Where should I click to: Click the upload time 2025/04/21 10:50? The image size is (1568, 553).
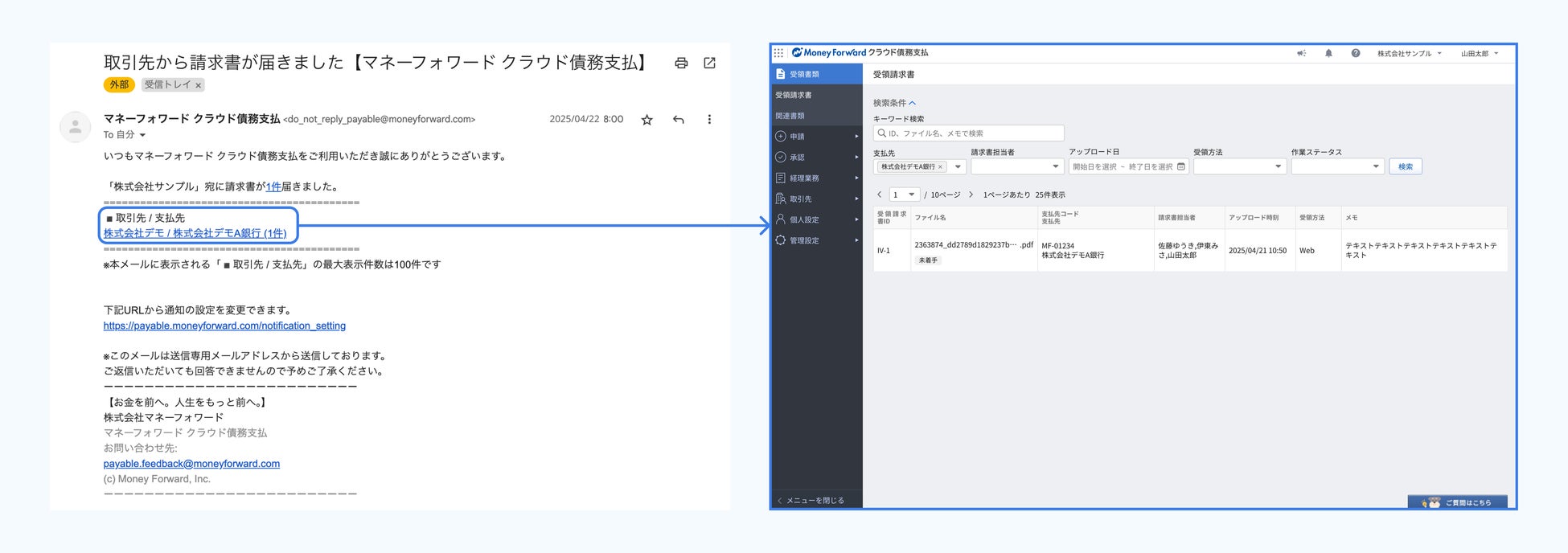(x=1258, y=251)
